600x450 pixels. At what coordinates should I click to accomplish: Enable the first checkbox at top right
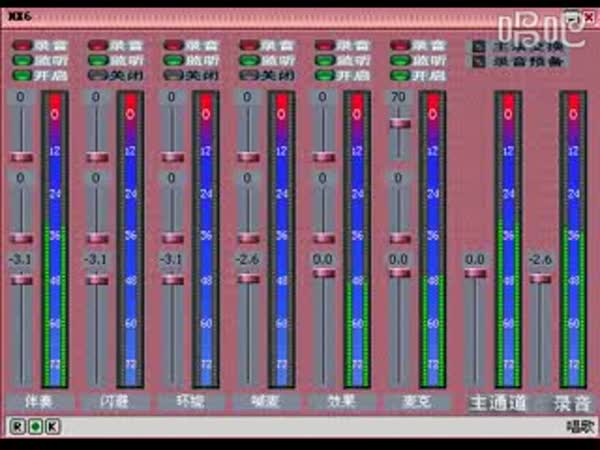478,46
